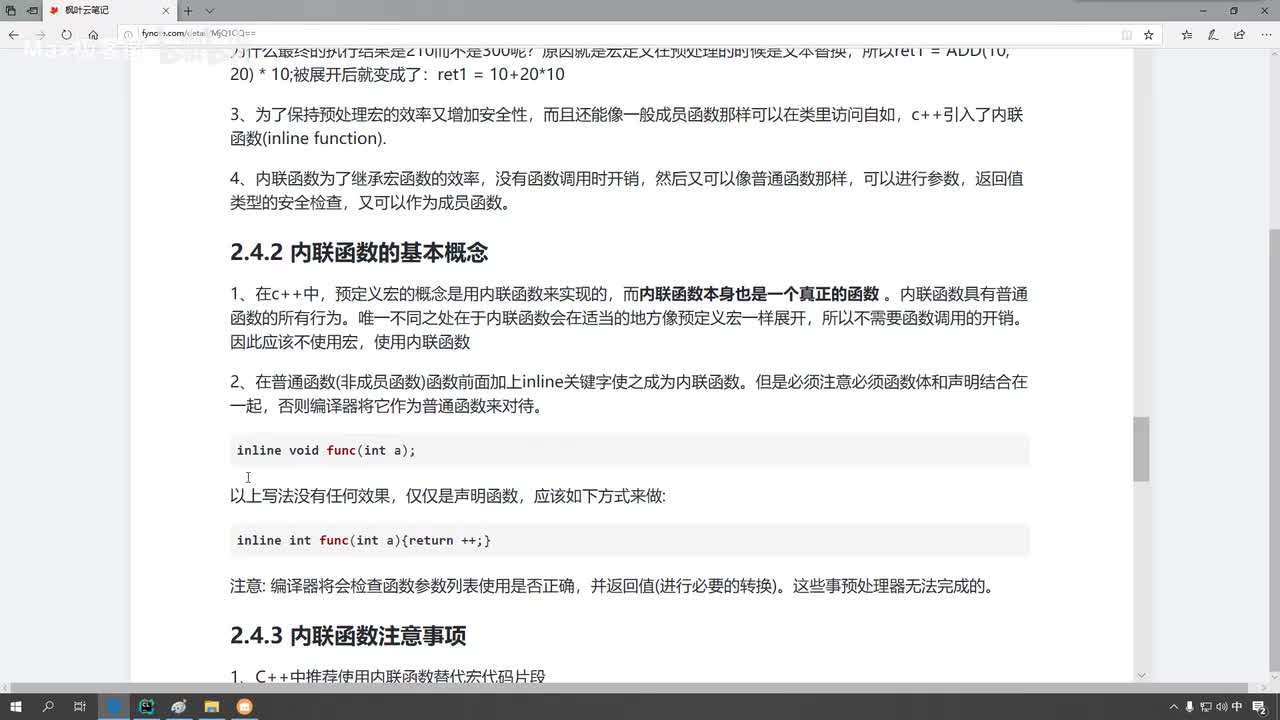Refresh the current page
1280x720 pixels.
click(66, 34)
